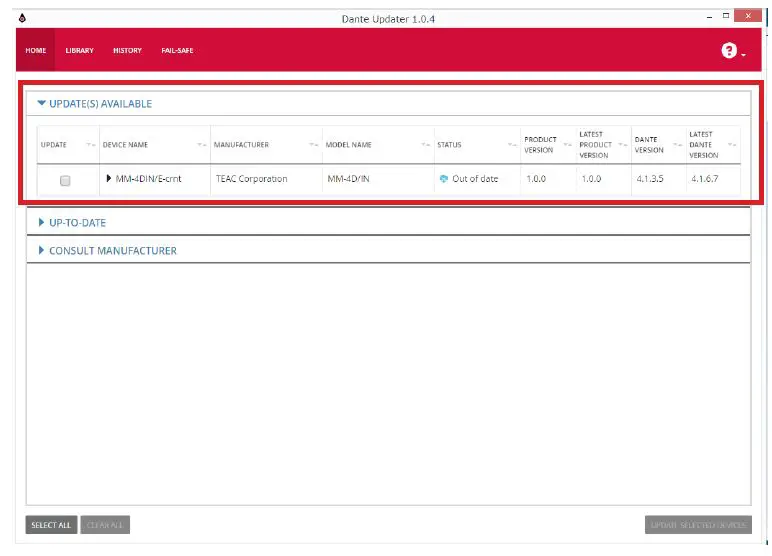Image resolution: width=772 pixels, height=556 pixels.
Task: Maximize the Dante Updater window
Action: [726, 16]
